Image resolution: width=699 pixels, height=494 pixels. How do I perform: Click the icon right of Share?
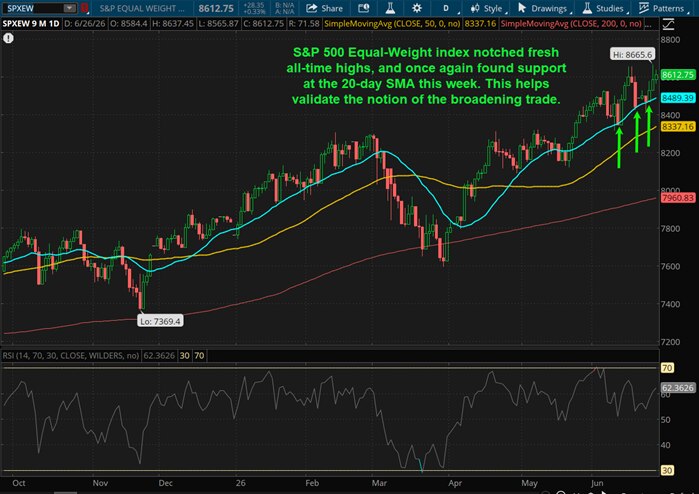364,8
